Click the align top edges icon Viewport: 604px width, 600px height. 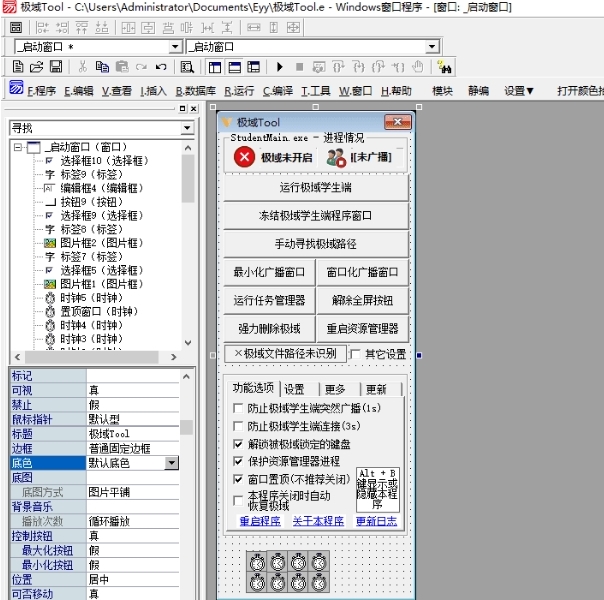coord(82,28)
